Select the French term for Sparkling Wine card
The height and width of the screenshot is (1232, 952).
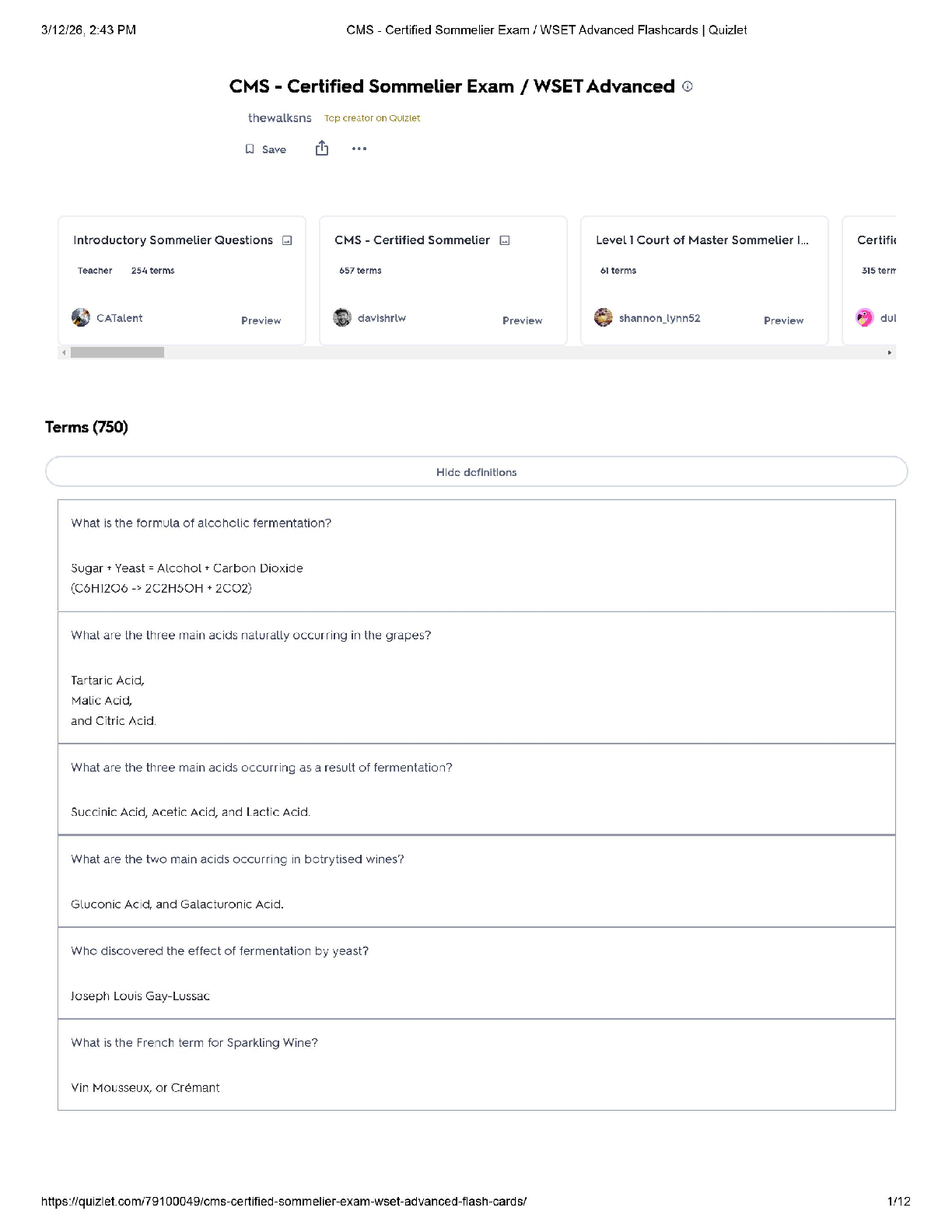477,1065
